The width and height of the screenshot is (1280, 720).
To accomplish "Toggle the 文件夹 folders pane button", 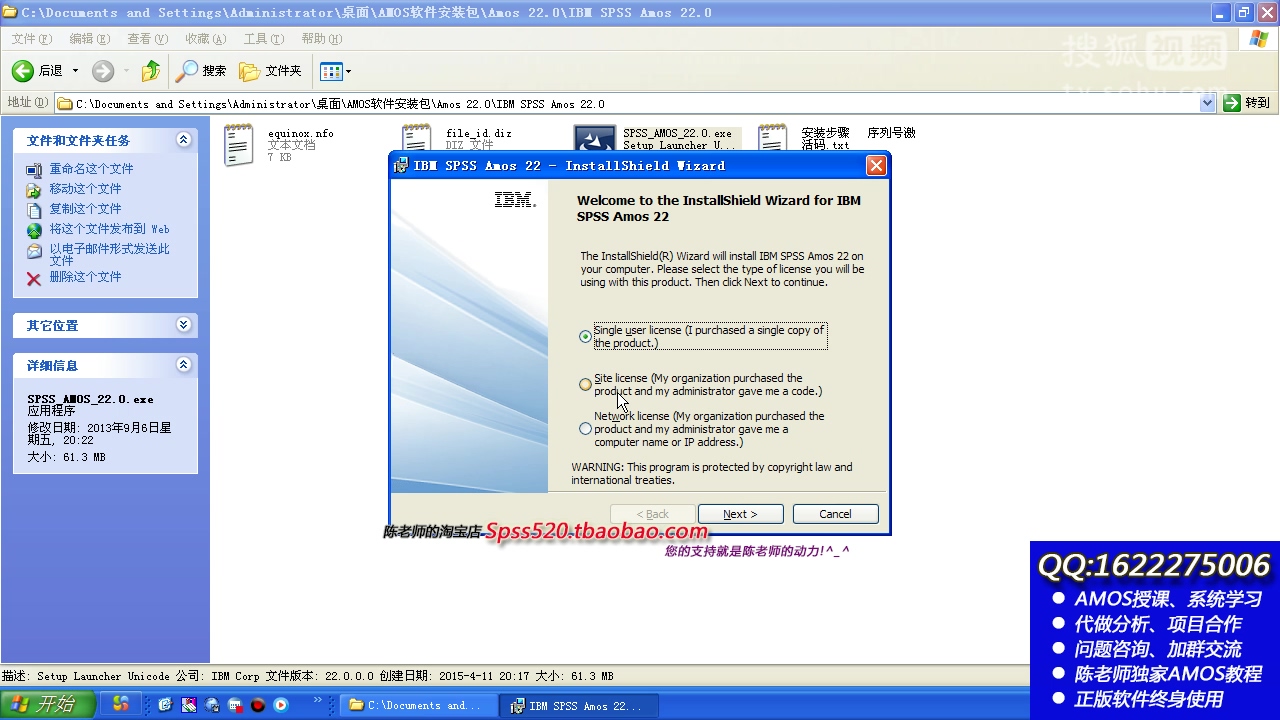I will point(270,71).
